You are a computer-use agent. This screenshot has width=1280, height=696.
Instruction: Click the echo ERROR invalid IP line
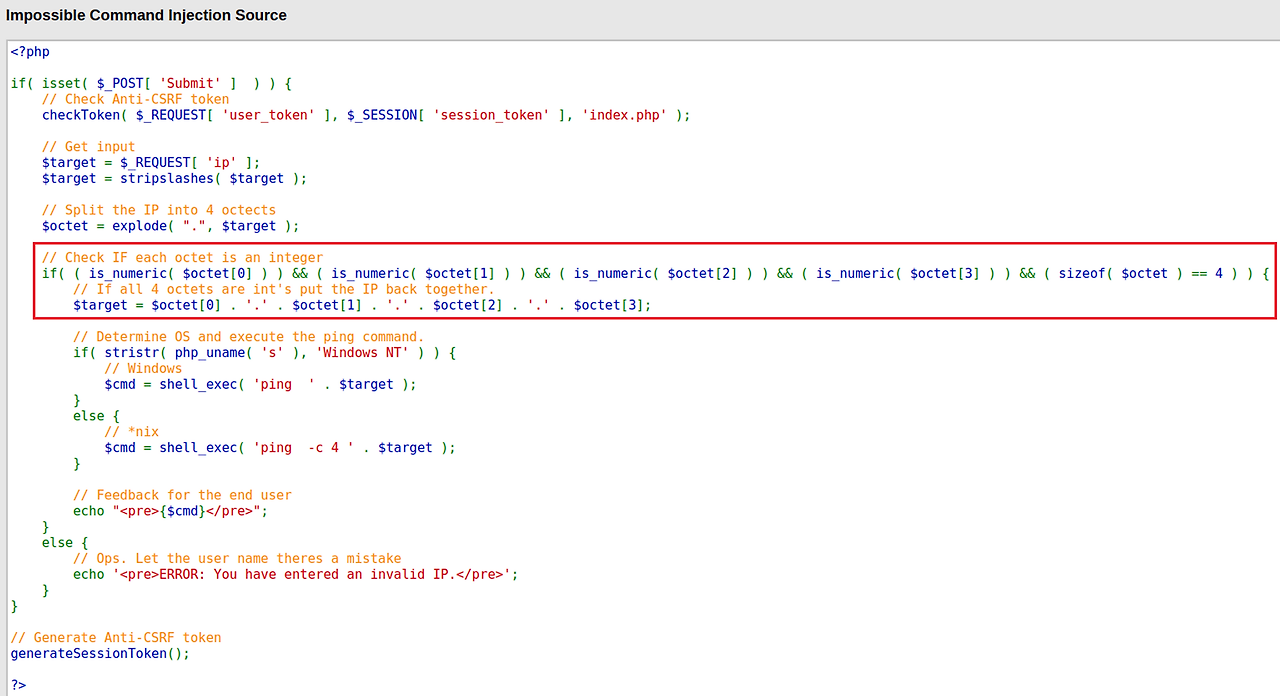pos(296,575)
